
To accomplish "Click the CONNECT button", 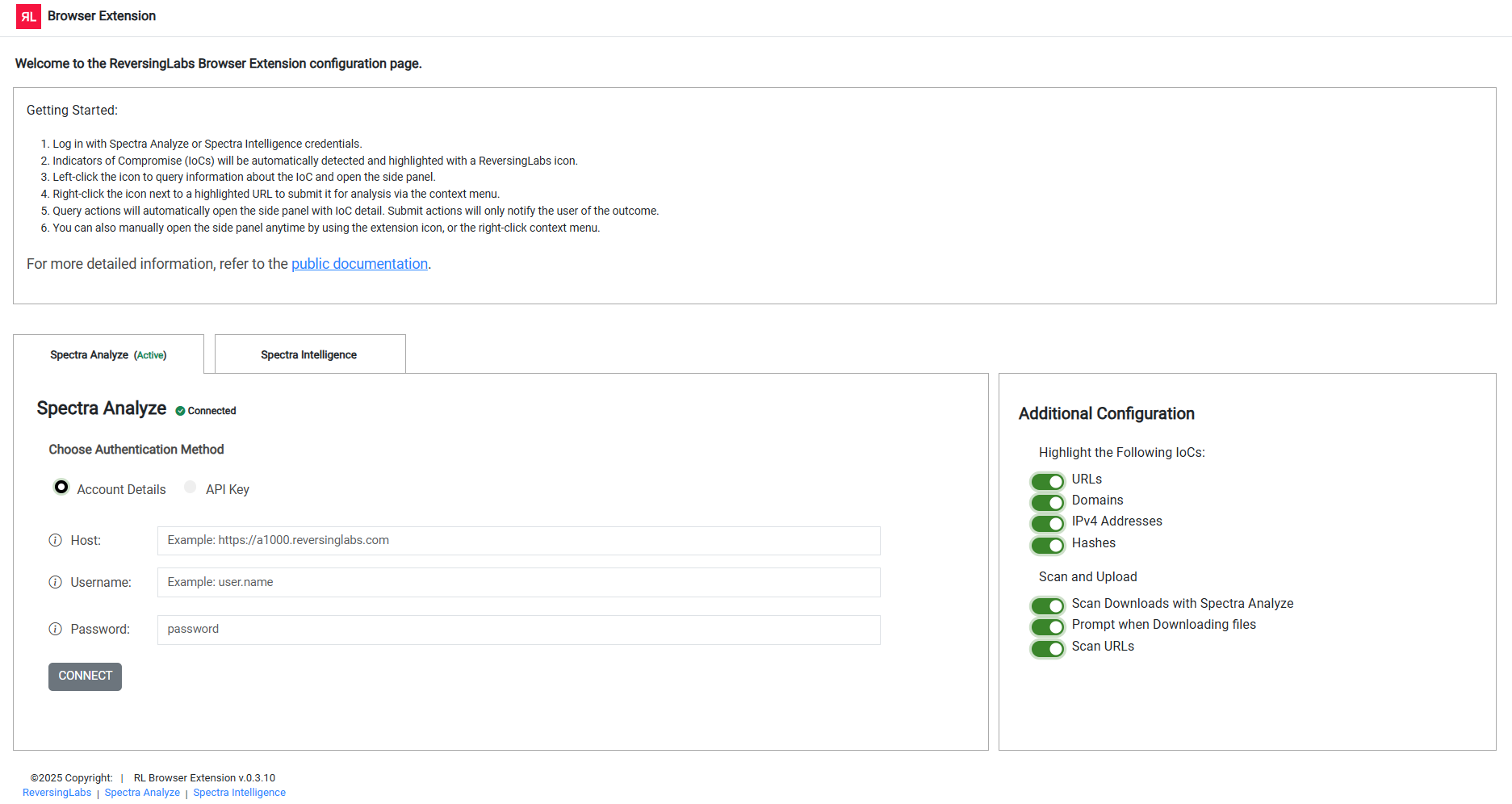I will pyautogui.click(x=85, y=676).
